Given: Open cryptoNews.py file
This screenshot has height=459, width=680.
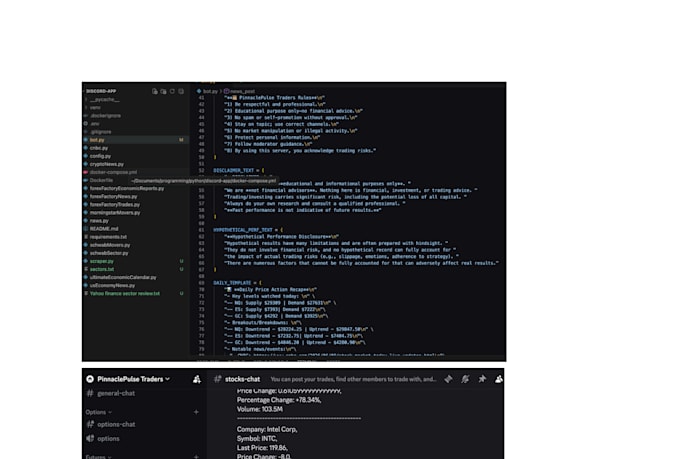Looking at the screenshot, I should [107, 164].
